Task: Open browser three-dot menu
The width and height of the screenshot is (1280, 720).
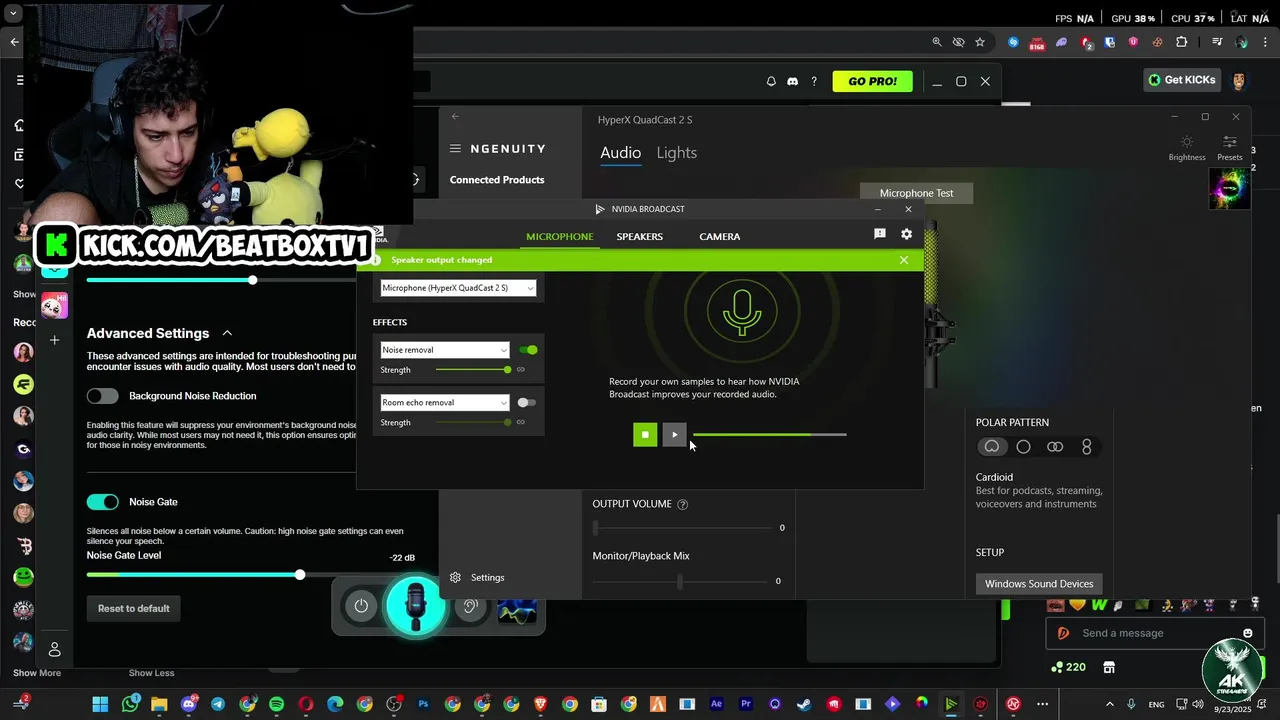Action: point(1264,42)
